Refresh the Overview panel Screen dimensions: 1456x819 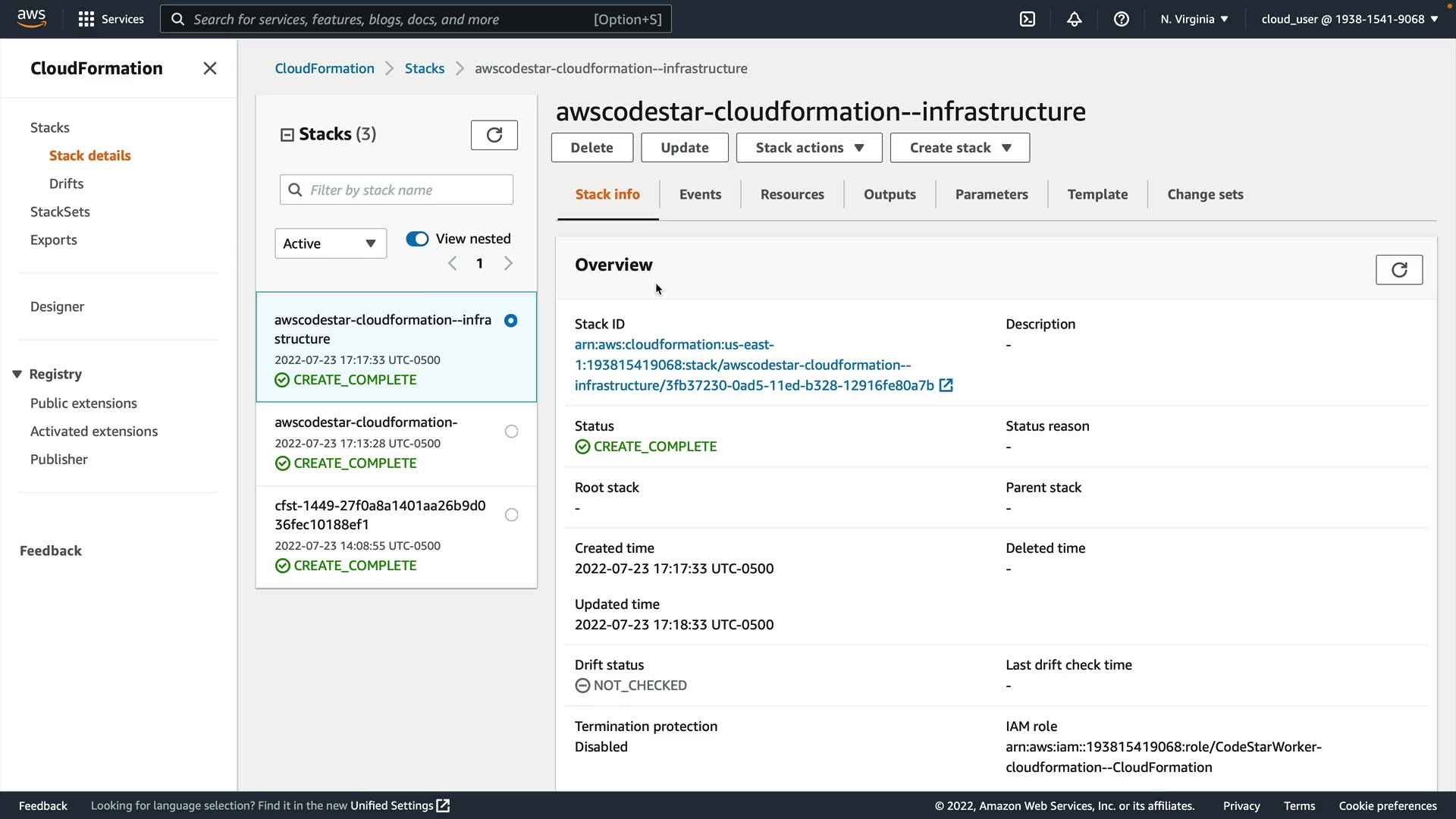click(x=1399, y=270)
